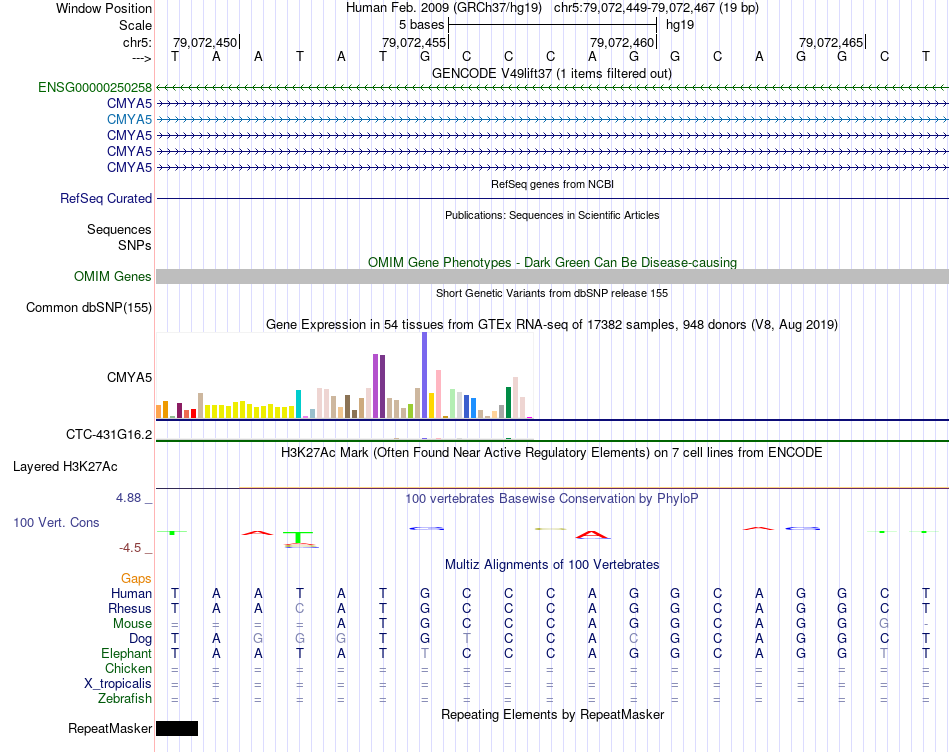This screenshot has height=752, width=950.
Task: Click the Rhesus species row label
Action: (130, 608)
